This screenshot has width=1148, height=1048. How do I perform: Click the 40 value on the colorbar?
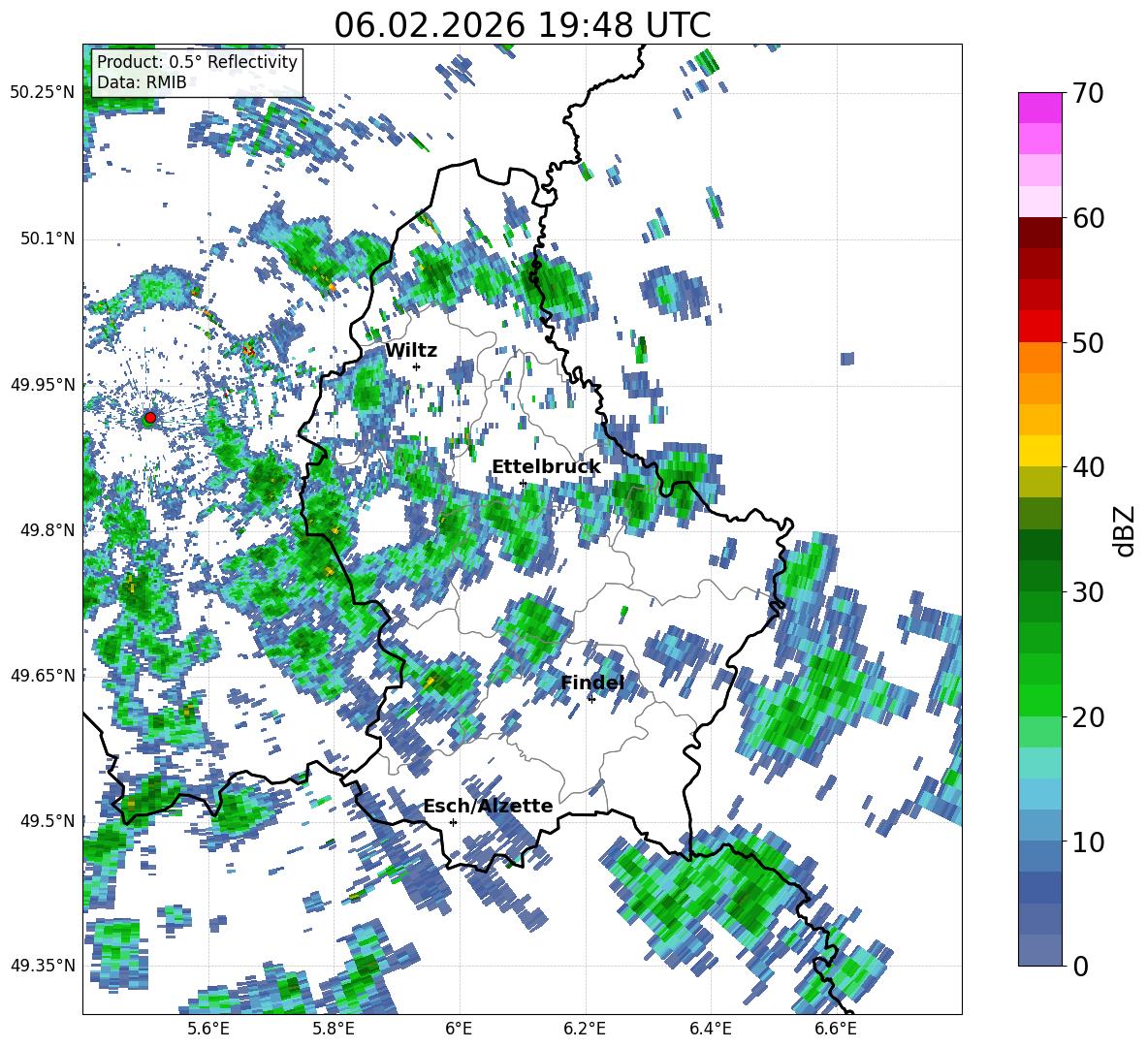(1087, 467)
